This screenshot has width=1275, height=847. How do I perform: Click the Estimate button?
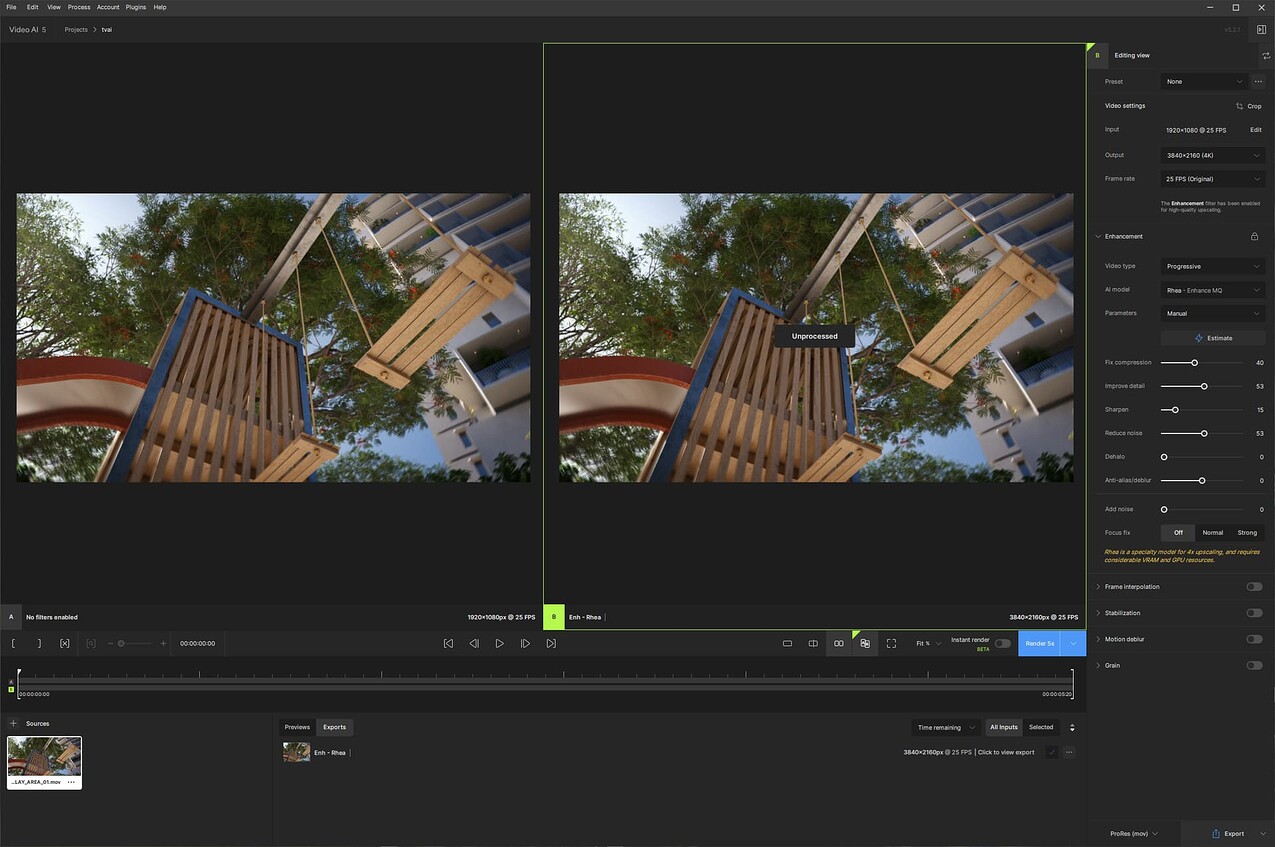coord(1213,338)
